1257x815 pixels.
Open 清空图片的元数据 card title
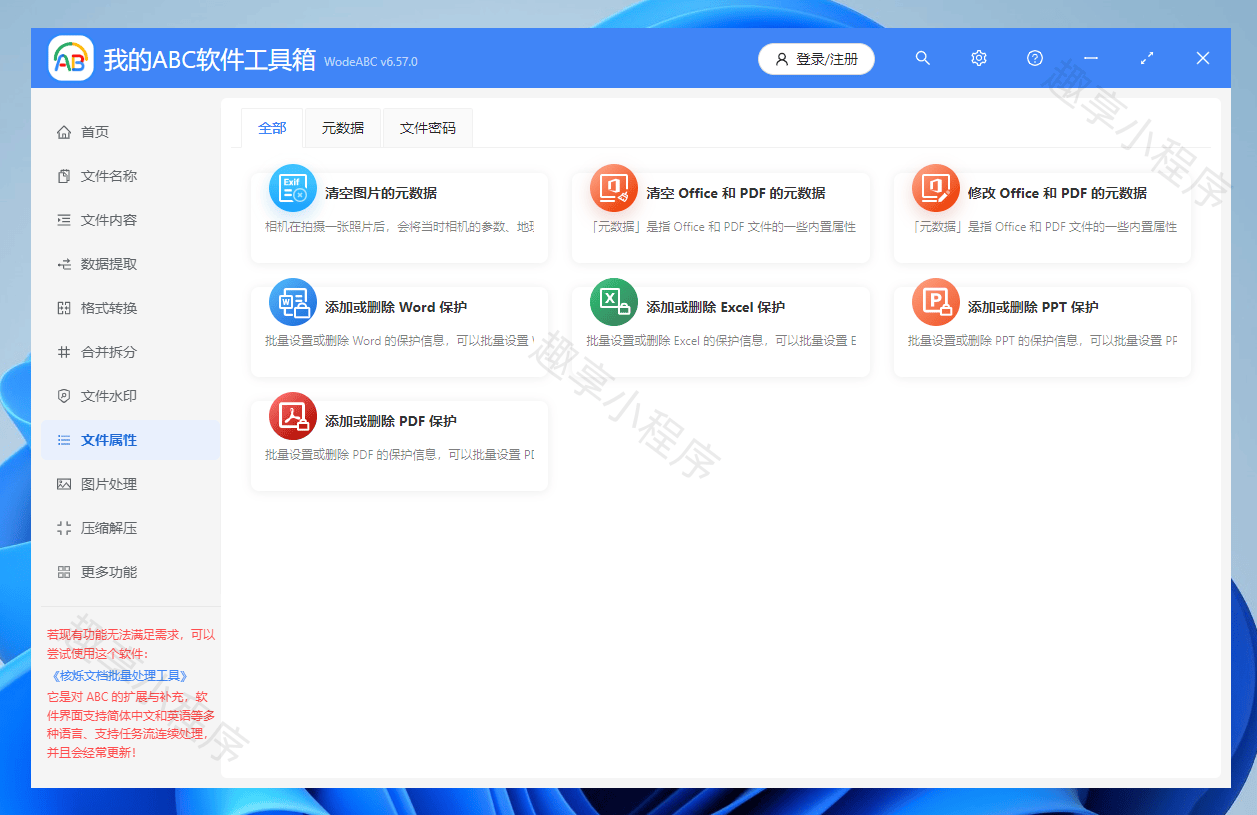click(381, 193)
